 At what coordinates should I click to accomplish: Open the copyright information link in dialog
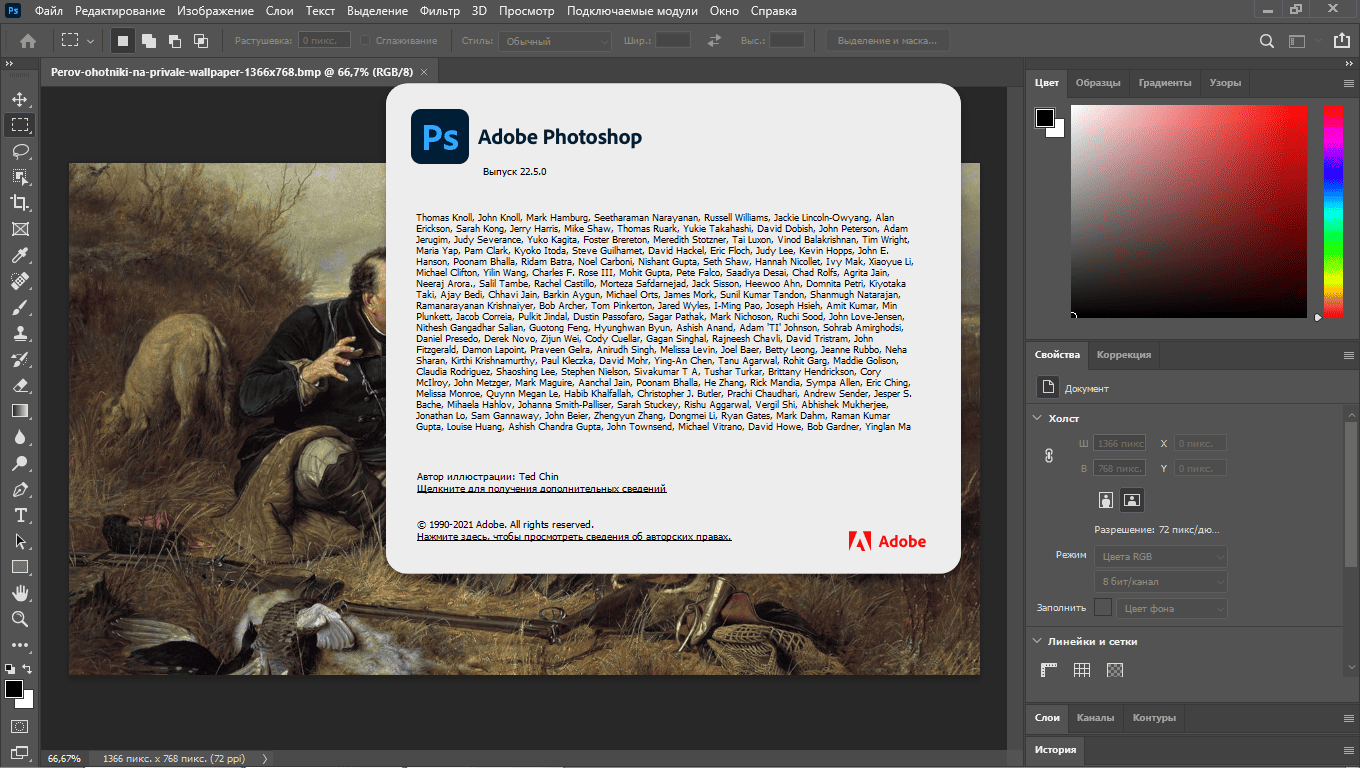point(574,537)
